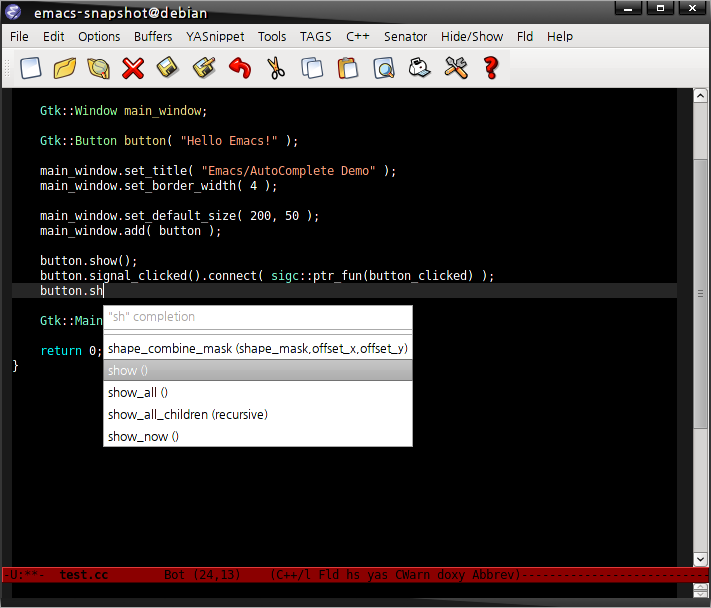Click the "Emacs/AutoComplete Demo" string
Screen dimensions: 711x608
tap(288, 170)
